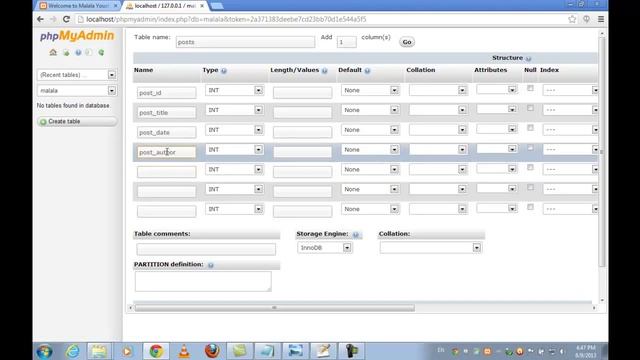Toggle Null checkbox for post_id row
The height and width of the screenshot is (360, 640).
tap(530, 88)
